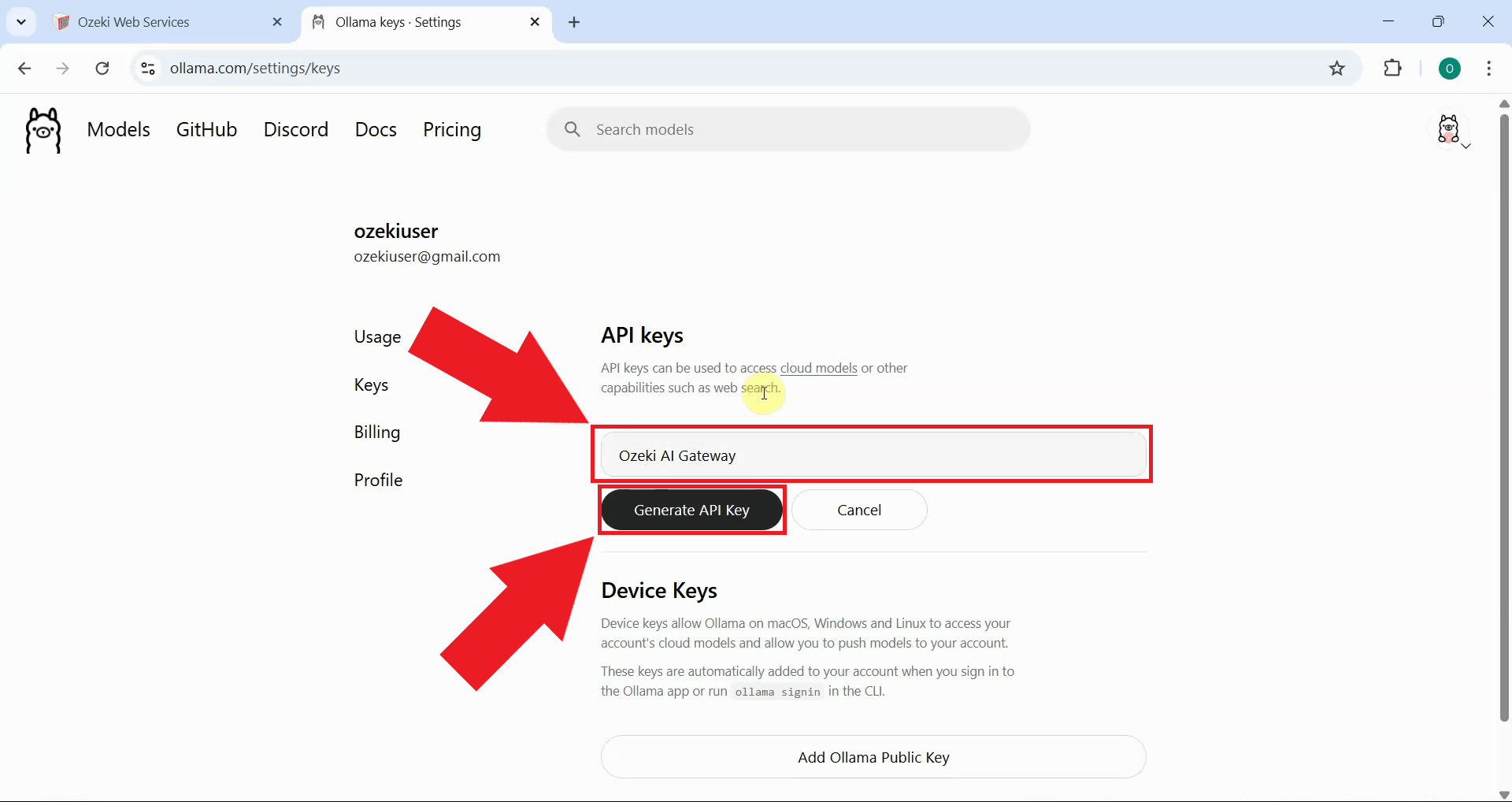1512x802 pixels.
Task: Bookmark this page using the star icon
Action: click(x=1337, y=69)
